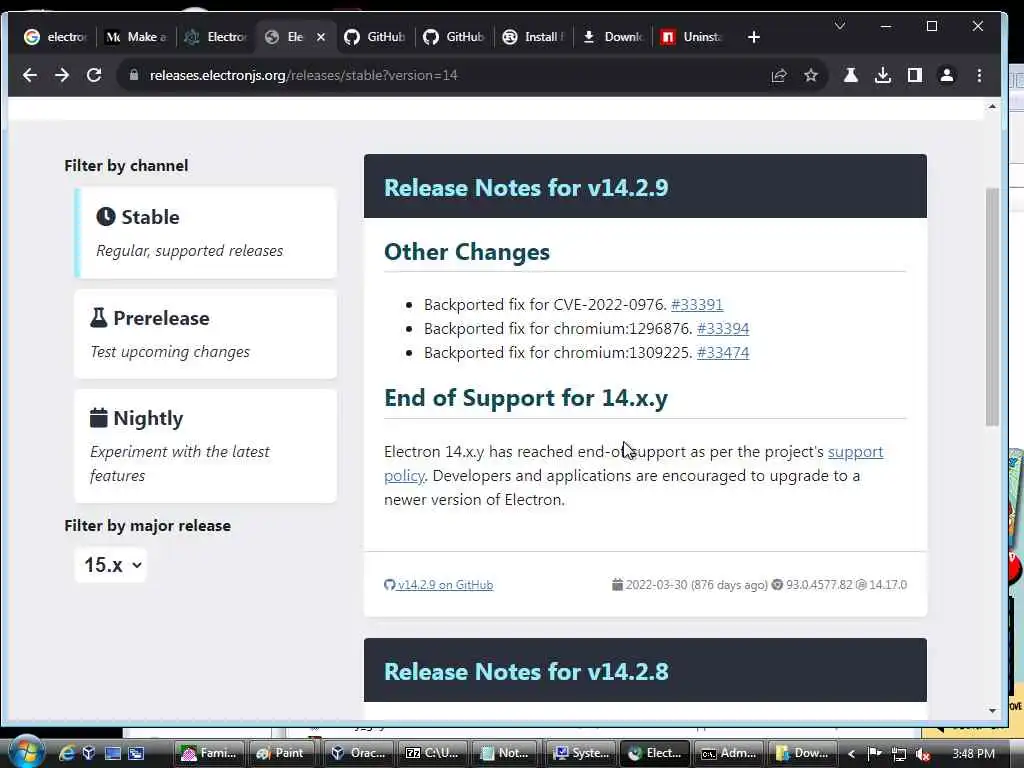
Task: Open the Windows Start button
Action: pyautogui.click(x=26, y=752)
